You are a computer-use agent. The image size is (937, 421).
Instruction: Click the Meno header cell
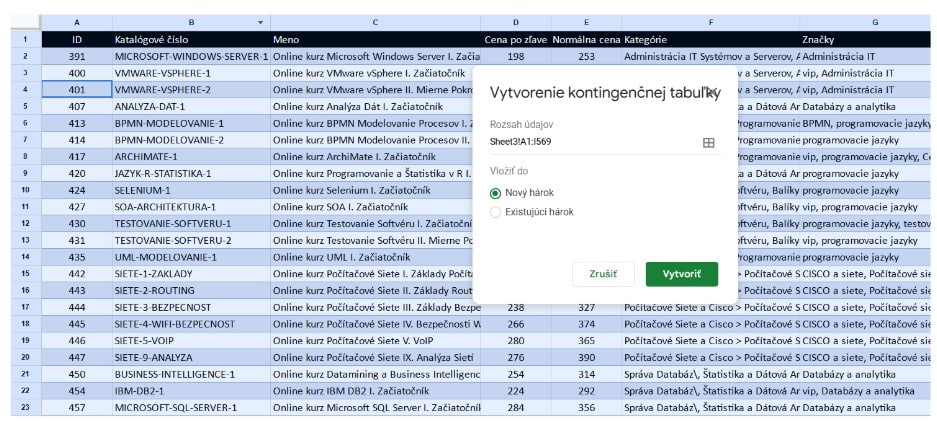point(375,39)
